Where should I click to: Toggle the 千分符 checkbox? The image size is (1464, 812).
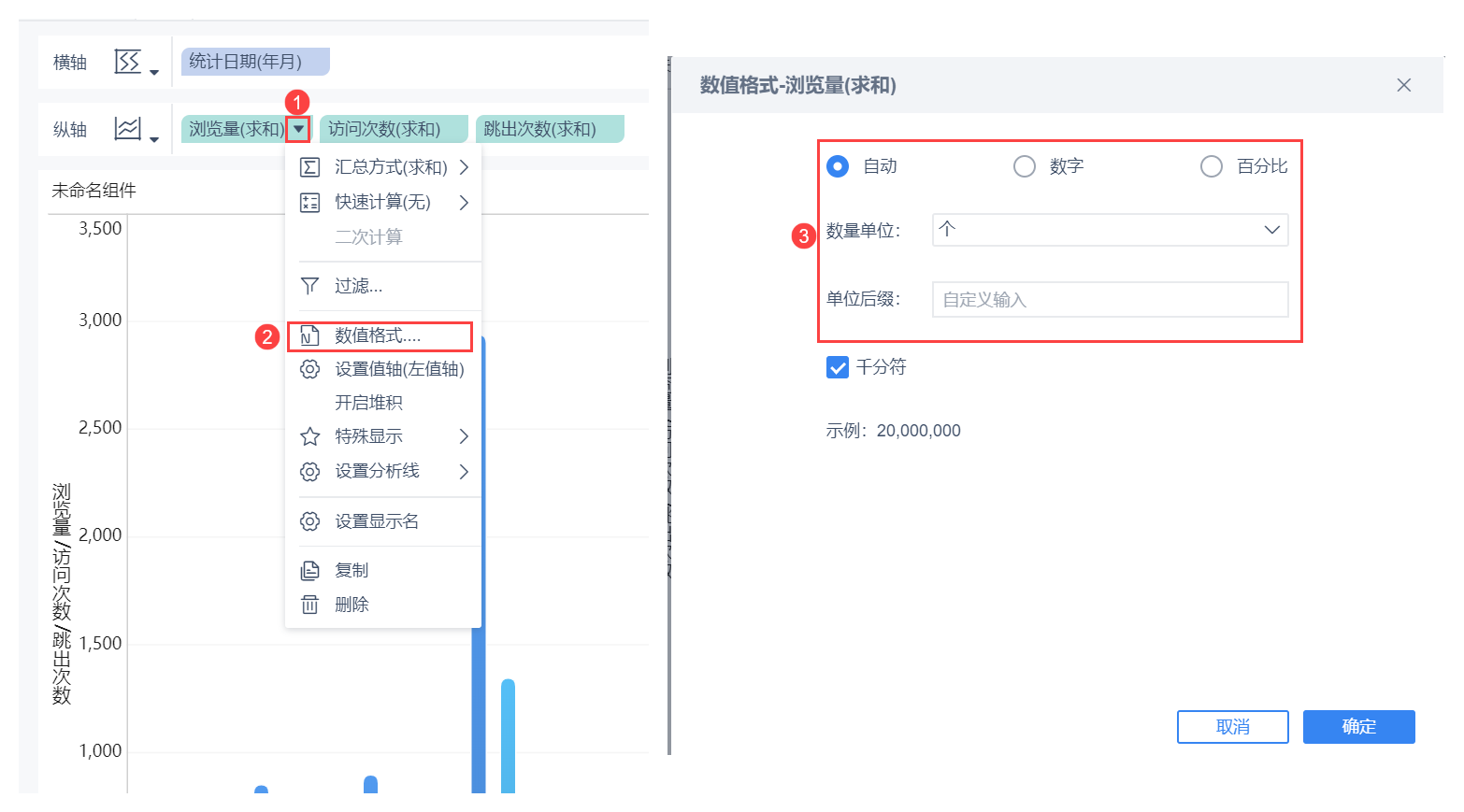(x=838, y=367)
